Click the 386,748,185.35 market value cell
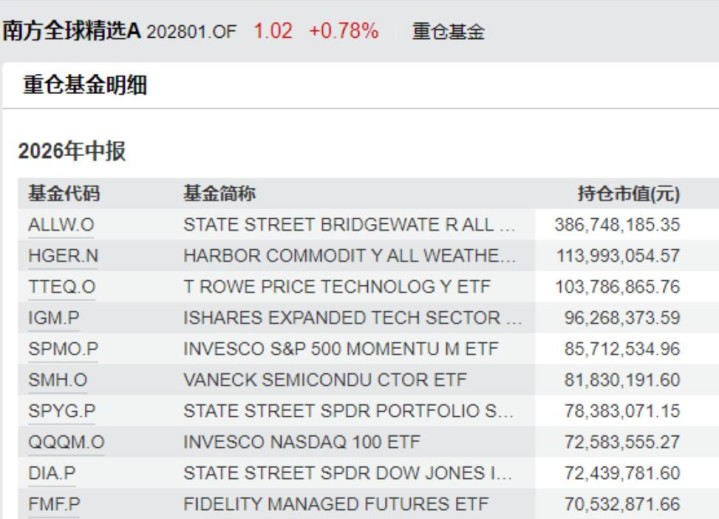This screenshot has height=519, width=719. 617,225
